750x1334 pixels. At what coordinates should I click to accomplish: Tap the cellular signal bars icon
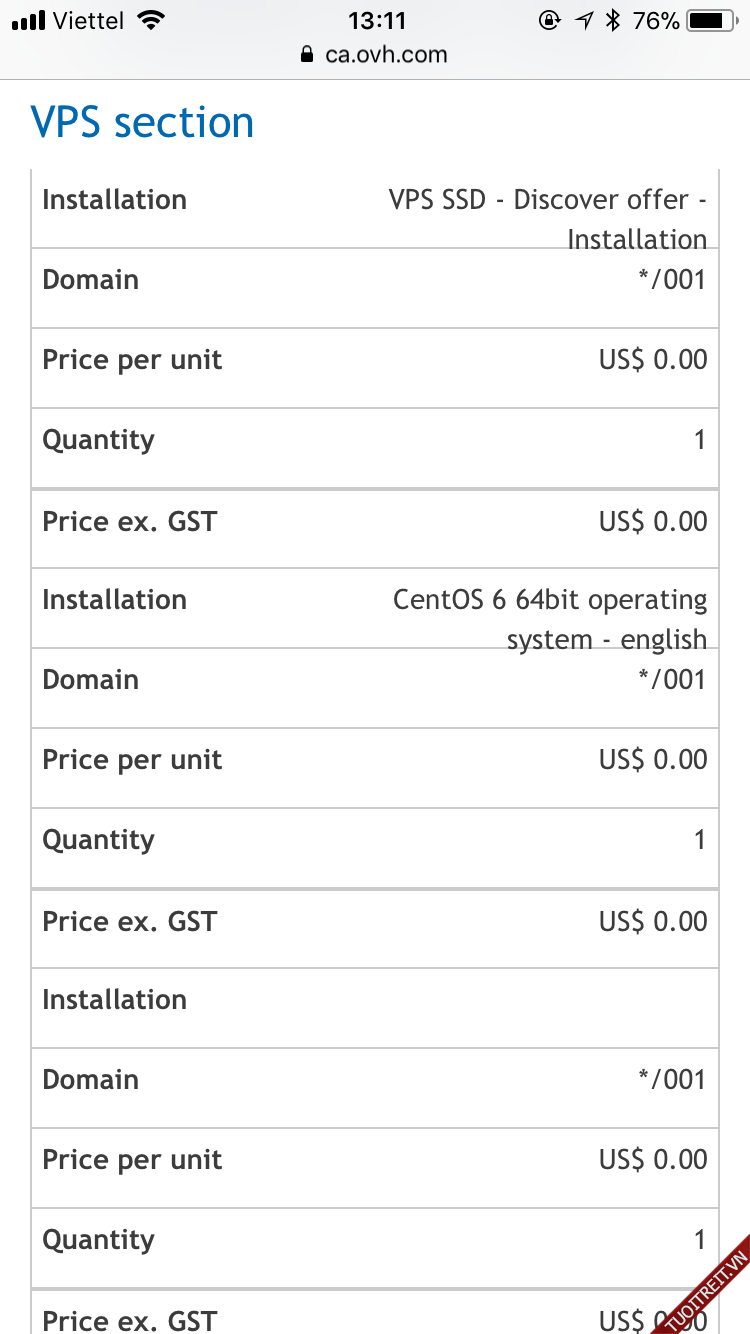point(28,21)
